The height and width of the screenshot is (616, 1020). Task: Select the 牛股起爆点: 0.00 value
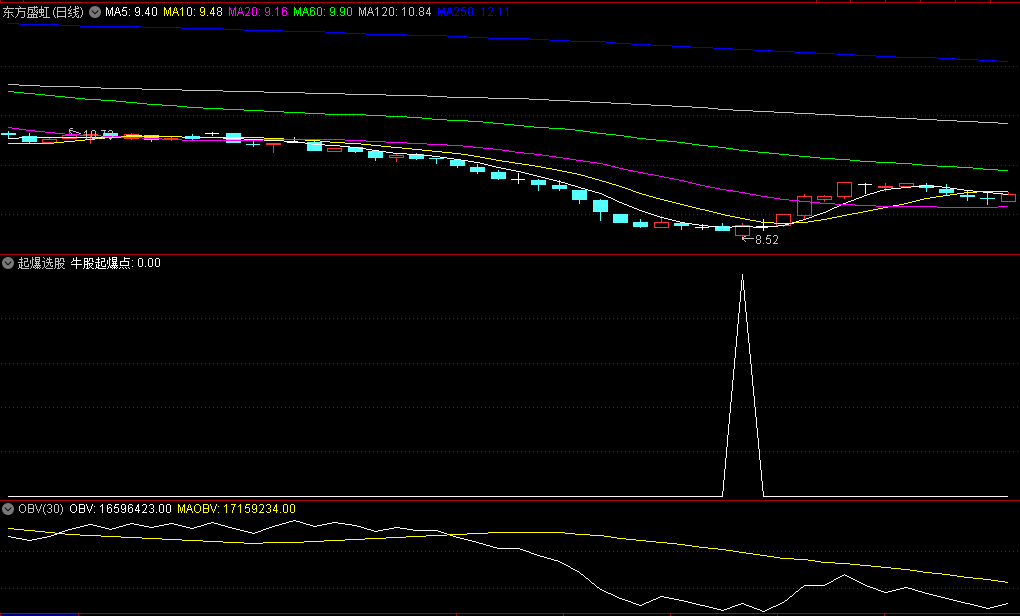click(x=116, y=263)
